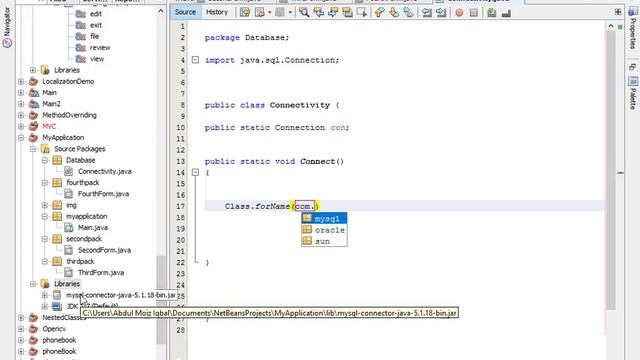640x360 pixels.
Task: Expand the LocalizationDemo project node
Action: [21, 81]
